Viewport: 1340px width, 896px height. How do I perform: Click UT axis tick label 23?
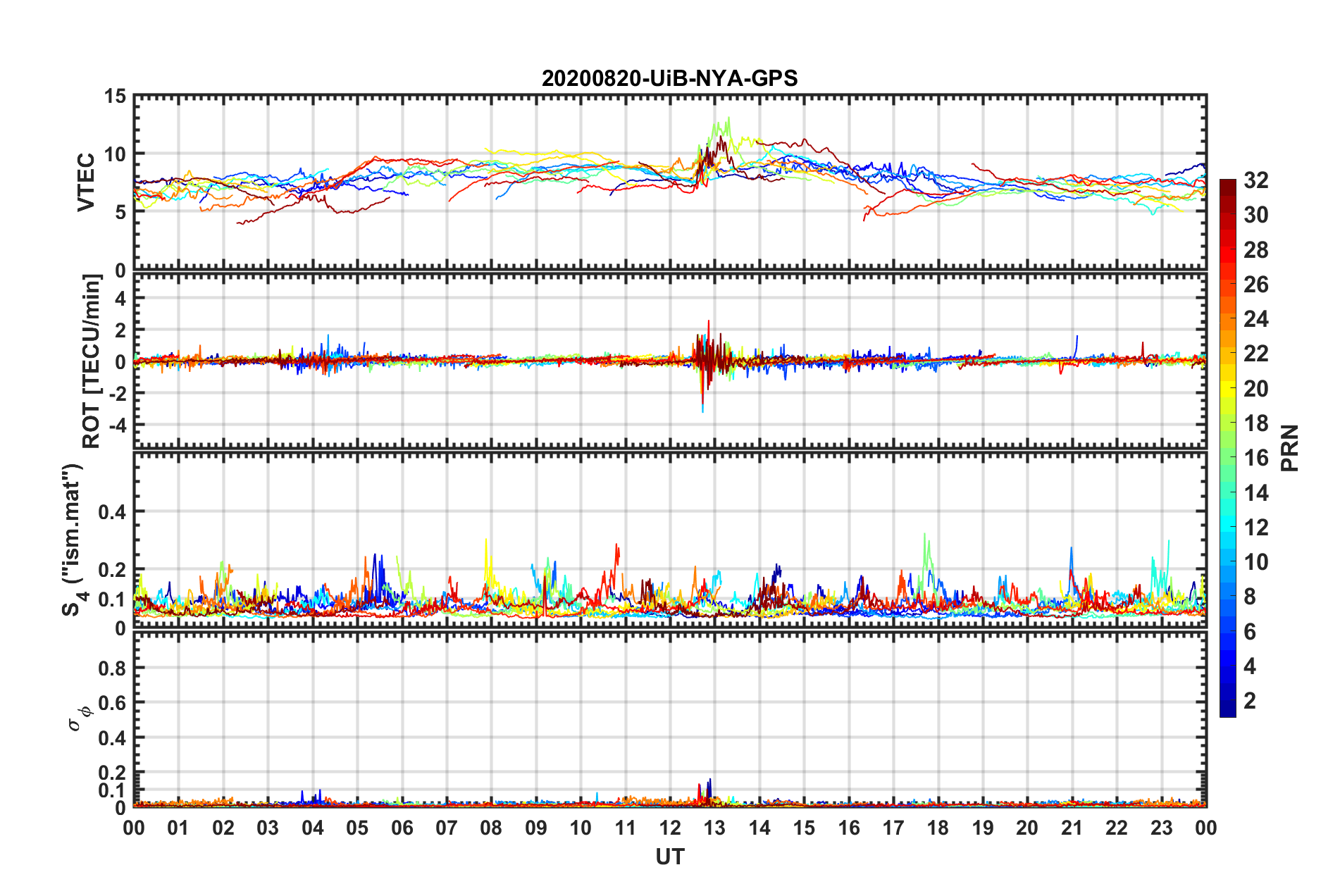(1162, 828)
